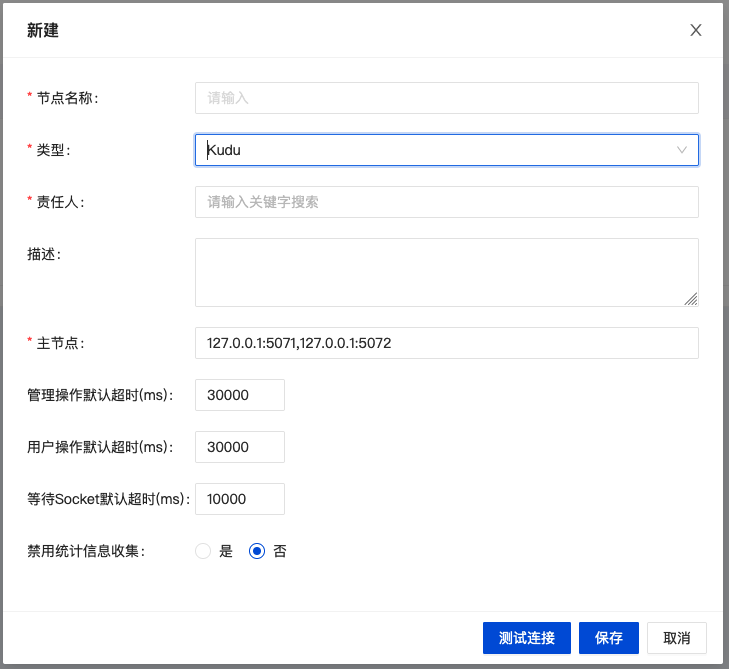
Task: Select 否 radio for 禁用统计信息收集
Action: [257, 551]
